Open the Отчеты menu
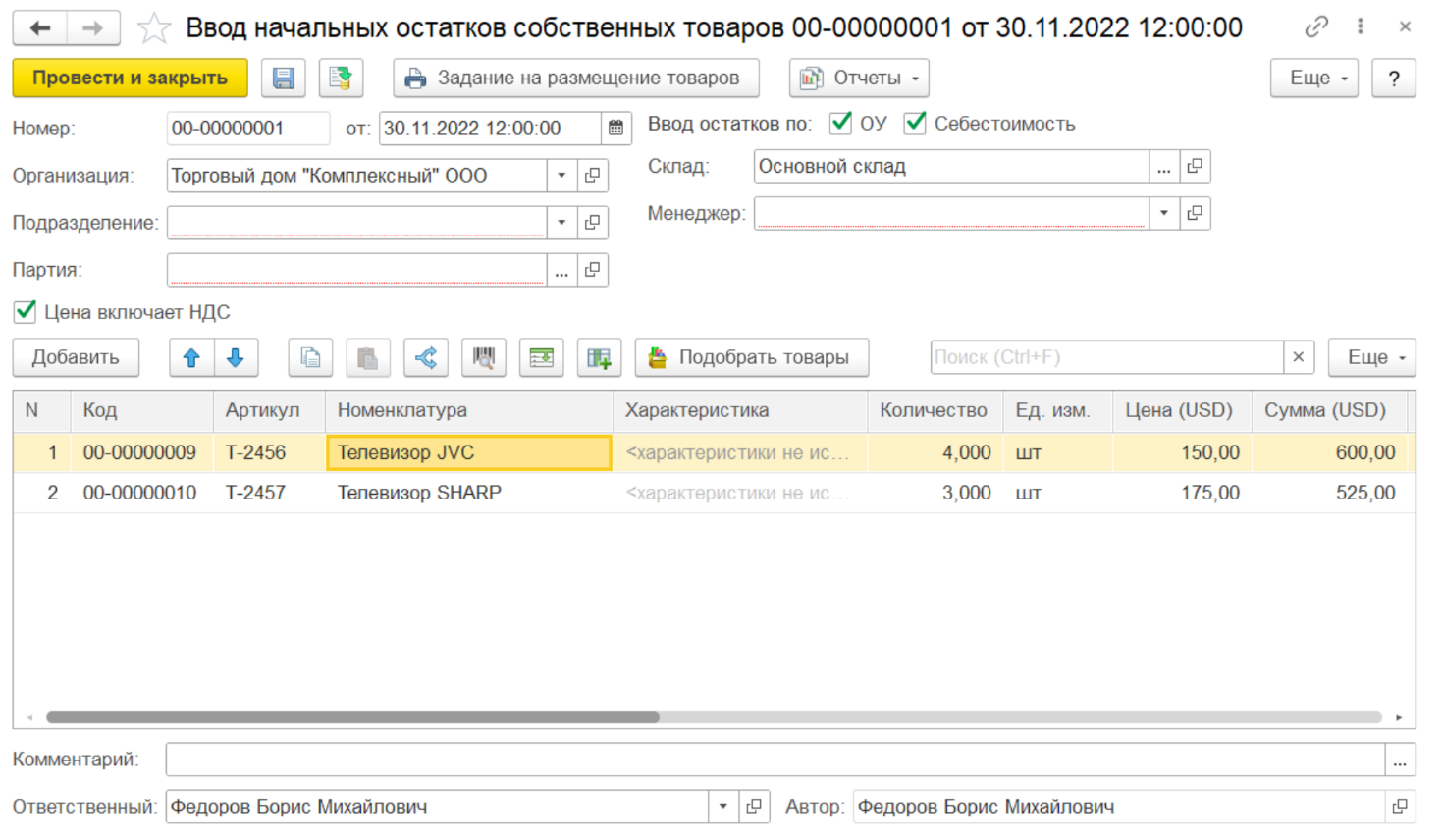This screenshot has width=1443, height=840. [859, 79]
